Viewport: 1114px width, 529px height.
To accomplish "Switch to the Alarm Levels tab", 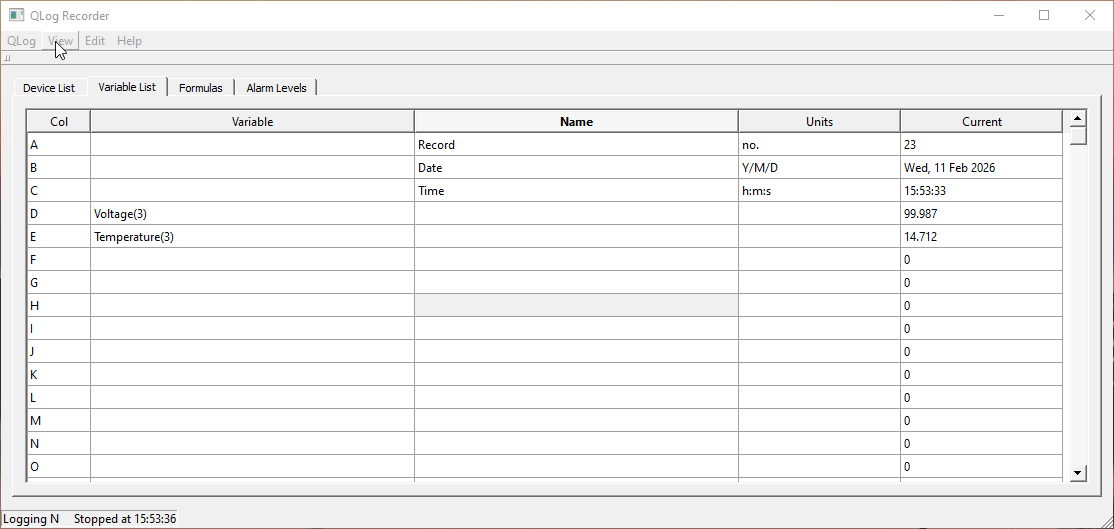I will pos(276,88).
